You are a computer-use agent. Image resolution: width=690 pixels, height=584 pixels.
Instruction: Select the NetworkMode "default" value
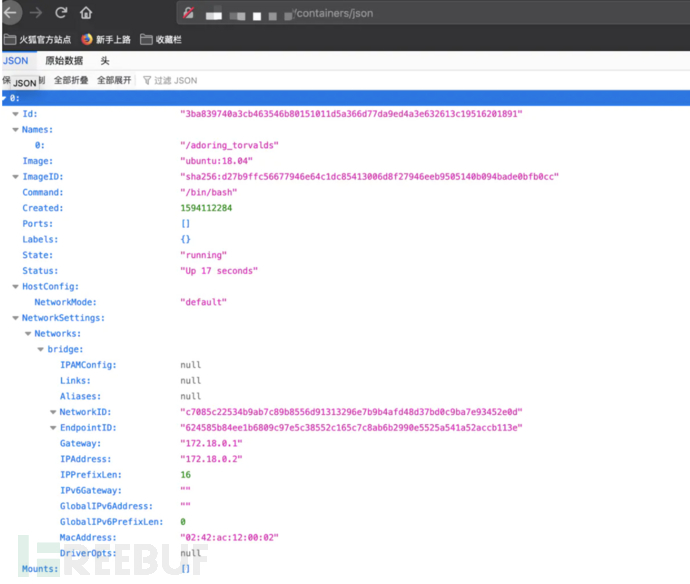pyautogui.click(x=203, y=302)
